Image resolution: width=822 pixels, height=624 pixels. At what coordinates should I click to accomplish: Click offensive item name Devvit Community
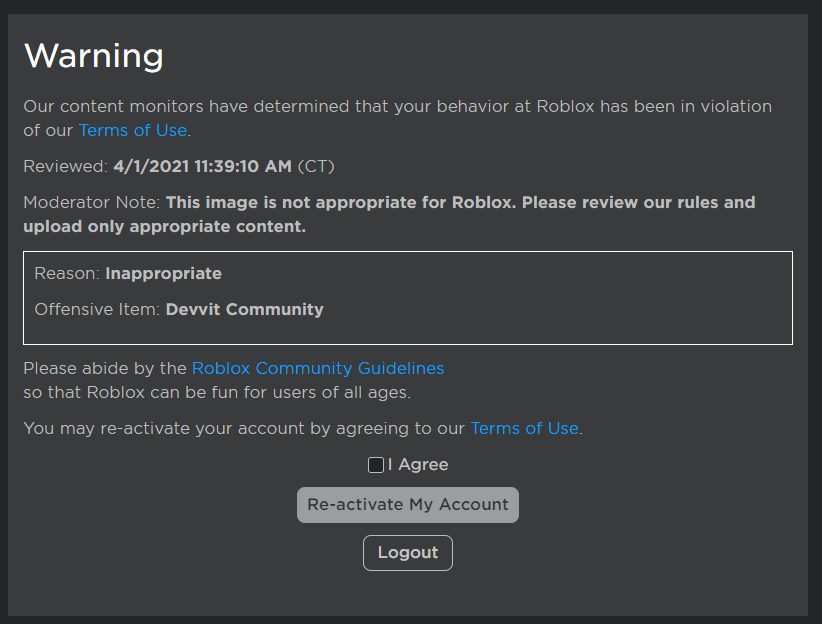(x=245, y=309)
